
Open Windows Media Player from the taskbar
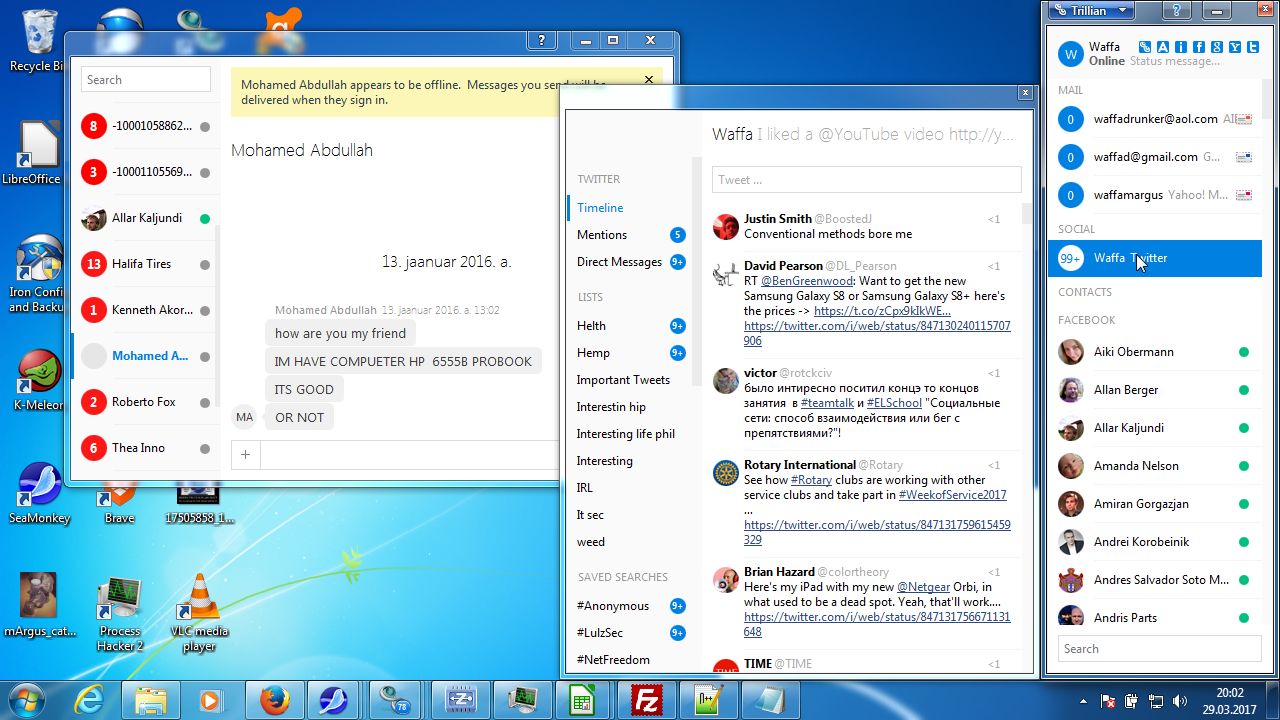pos(212,700)
